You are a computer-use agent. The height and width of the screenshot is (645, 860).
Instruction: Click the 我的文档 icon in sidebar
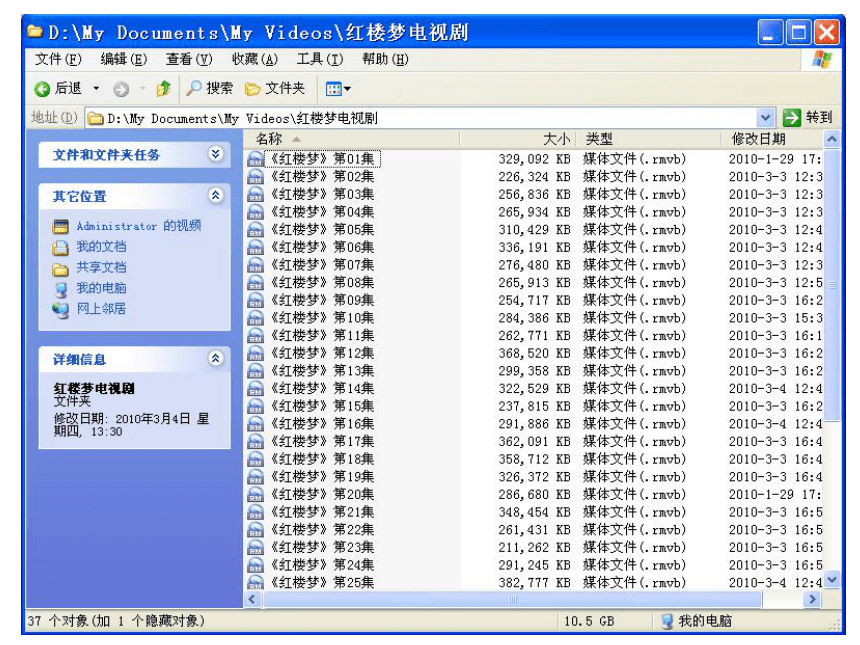(60, 247)
